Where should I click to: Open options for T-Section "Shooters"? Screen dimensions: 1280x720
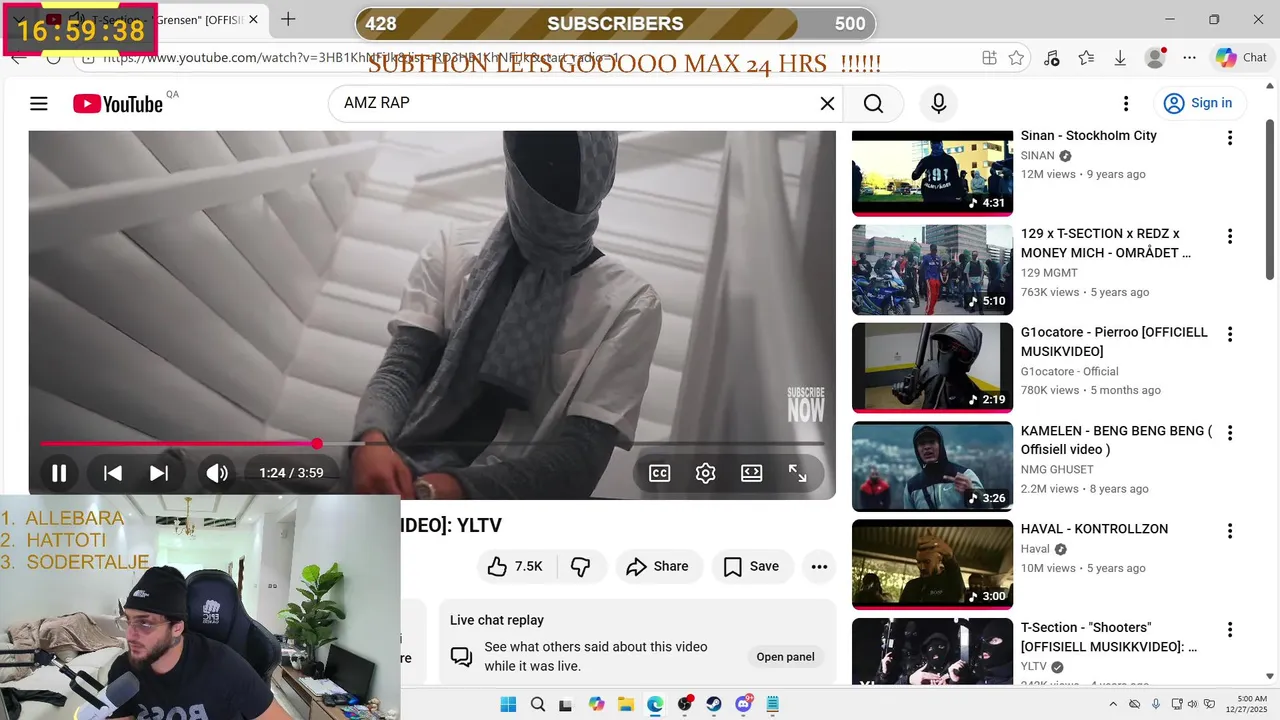1230,629
